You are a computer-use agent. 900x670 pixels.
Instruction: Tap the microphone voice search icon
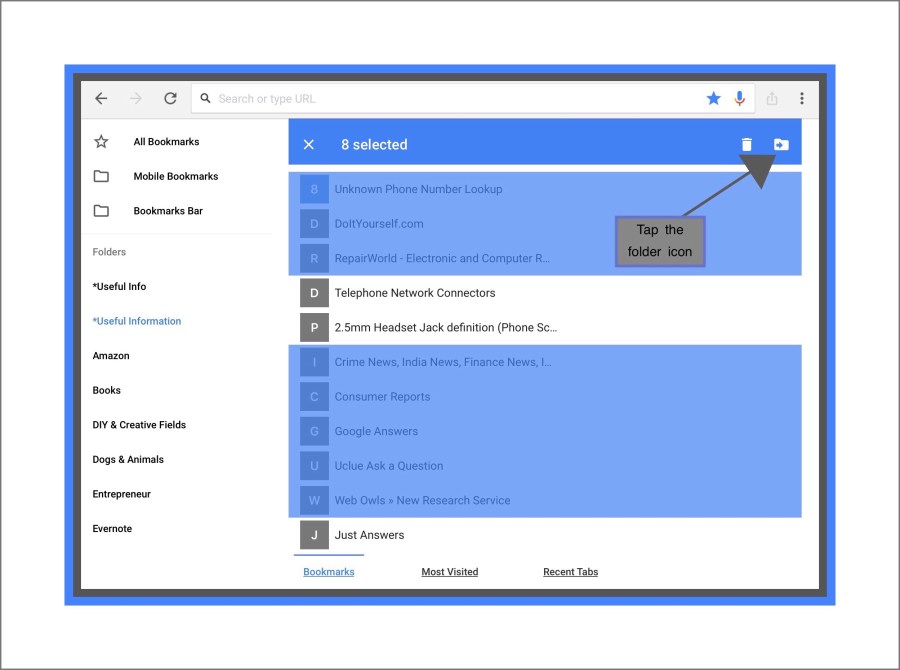tap(740, 99)
